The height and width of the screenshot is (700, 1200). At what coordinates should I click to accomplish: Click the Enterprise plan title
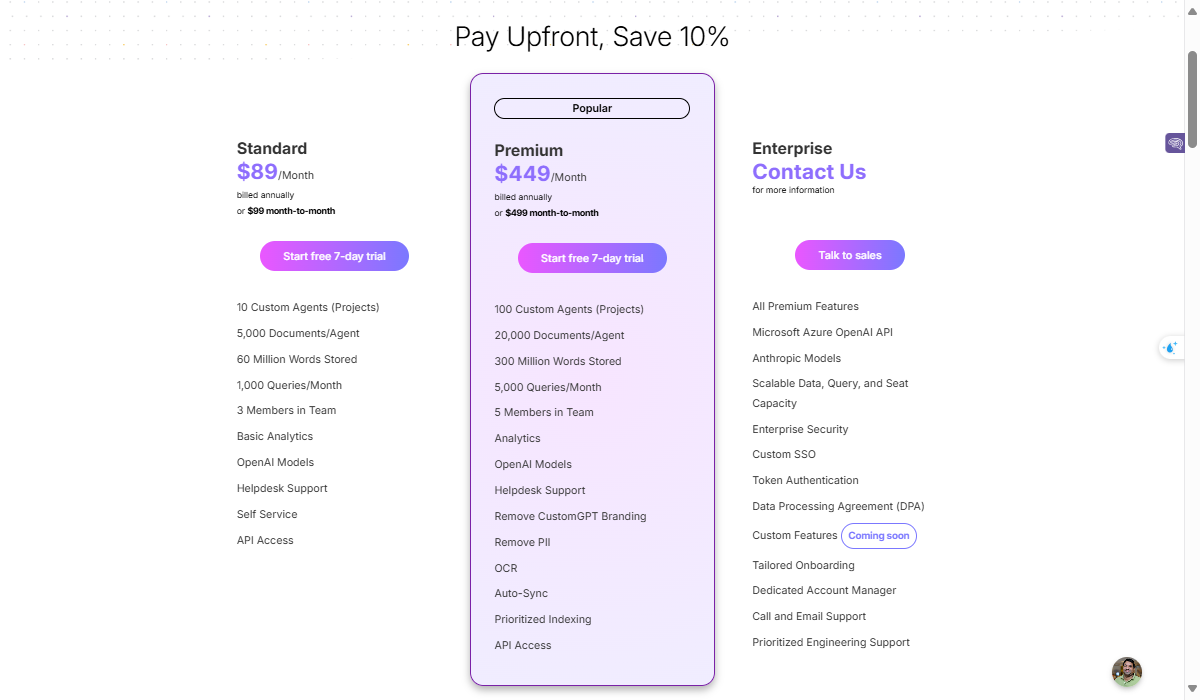pos(792,148)
